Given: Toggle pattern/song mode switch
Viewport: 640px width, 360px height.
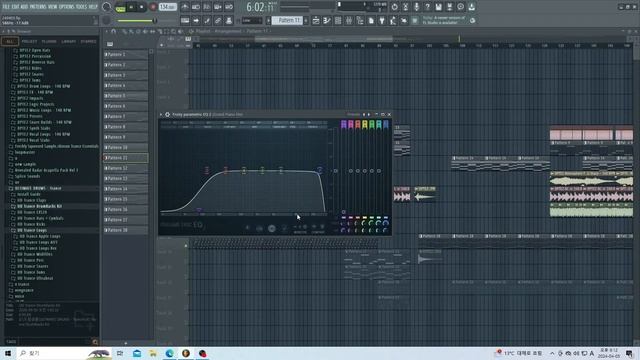Looking at the screenshot, I should pos(120,7).
